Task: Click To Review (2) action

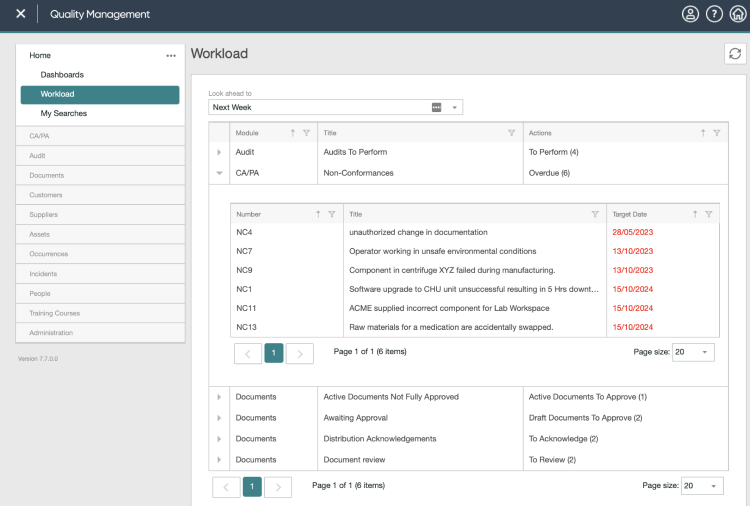Action: 552,460
